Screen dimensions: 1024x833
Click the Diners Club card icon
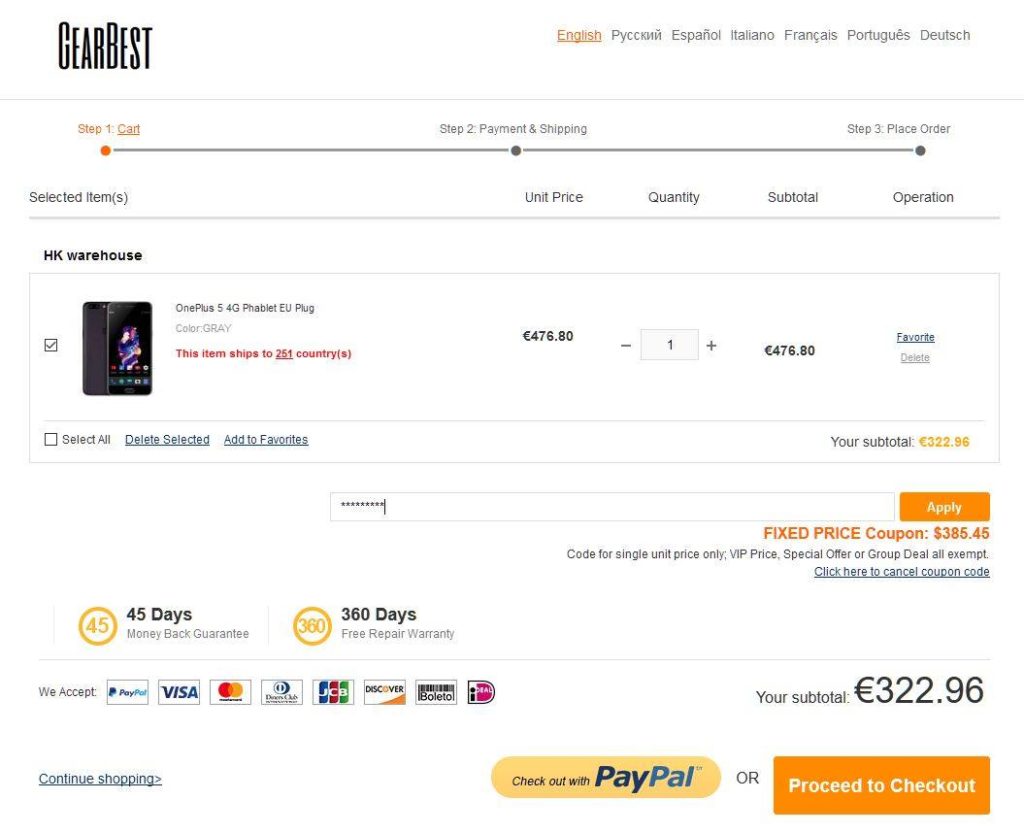tap(281, 692)
